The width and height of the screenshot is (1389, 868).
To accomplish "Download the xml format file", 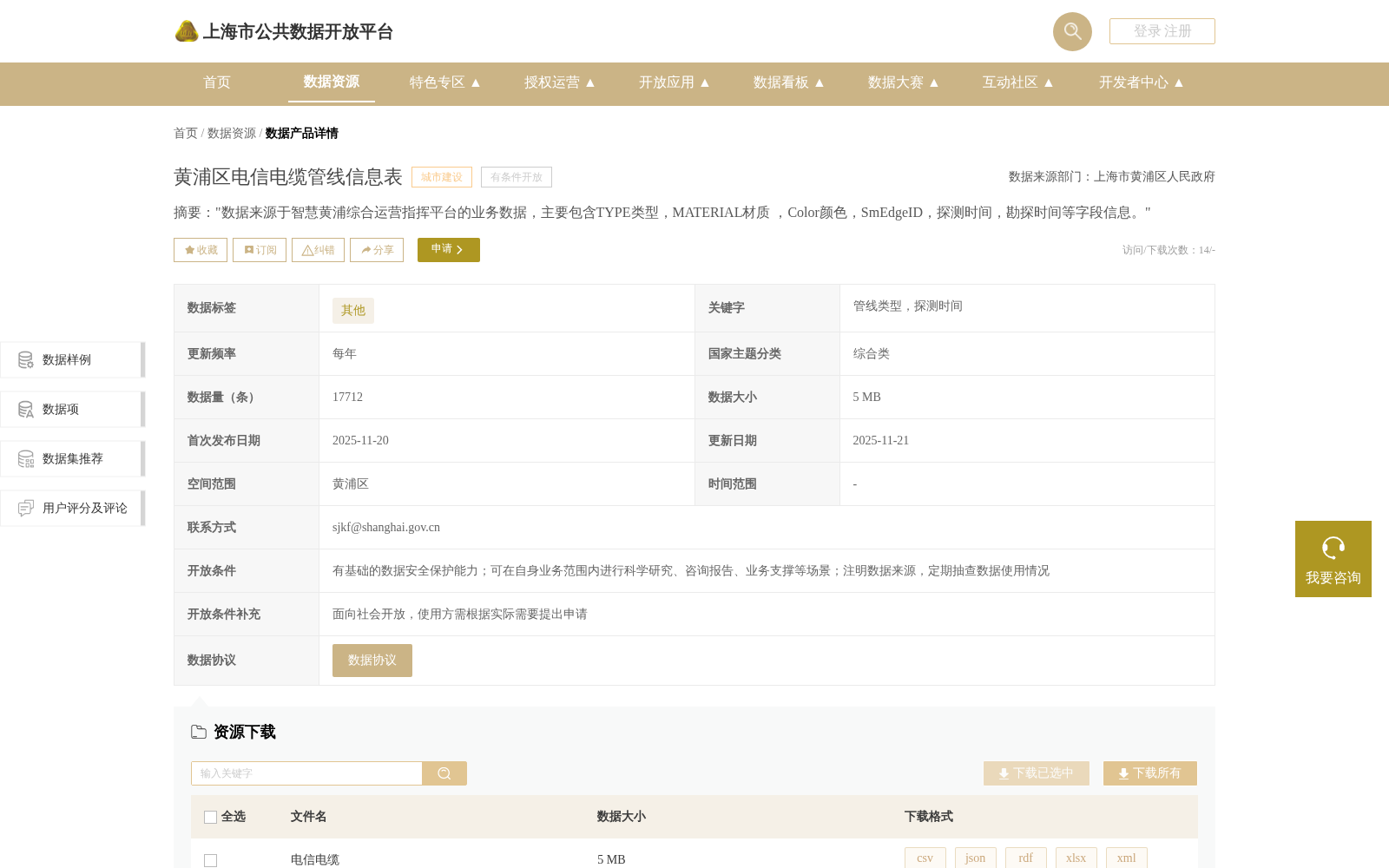I will pyautogui.click(x=1127, y=858).
